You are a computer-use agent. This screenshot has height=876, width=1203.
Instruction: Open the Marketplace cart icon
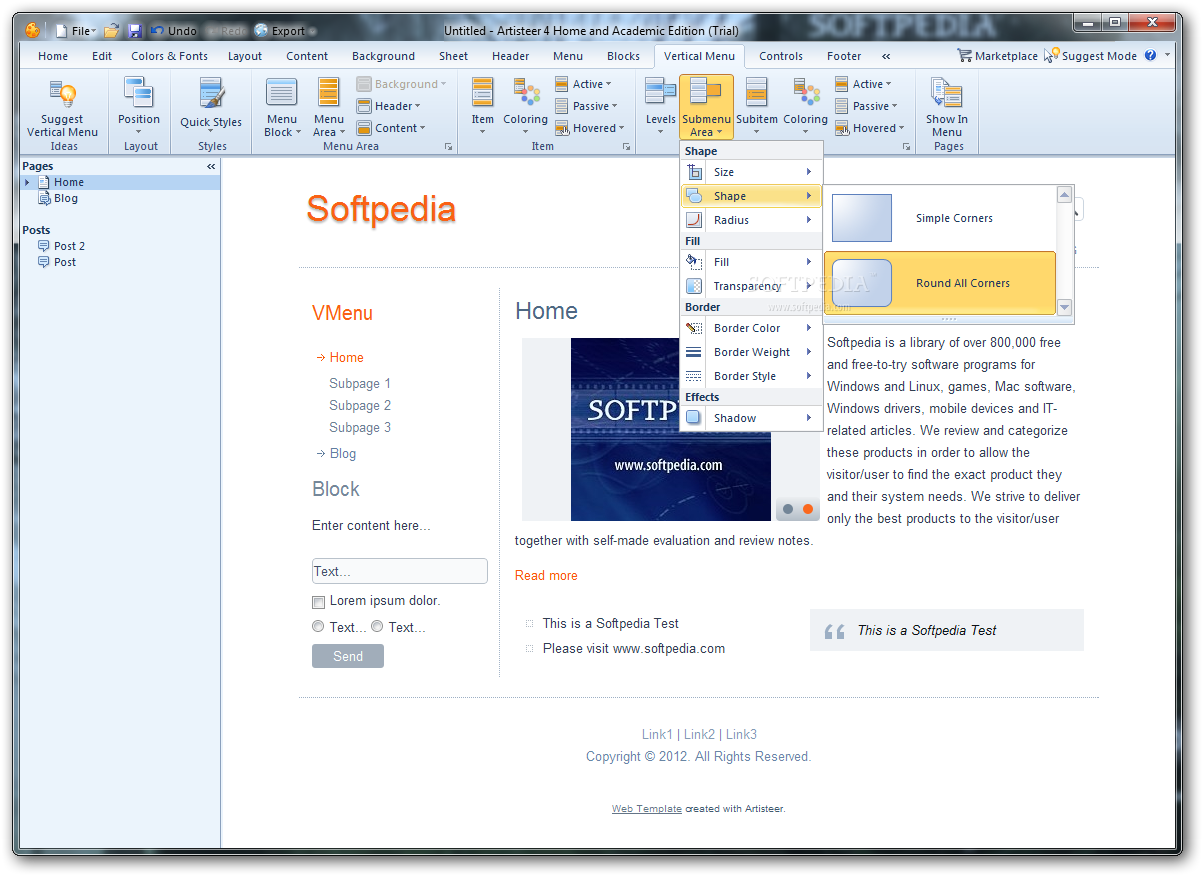pyautogui.click(x=964, y=56)
